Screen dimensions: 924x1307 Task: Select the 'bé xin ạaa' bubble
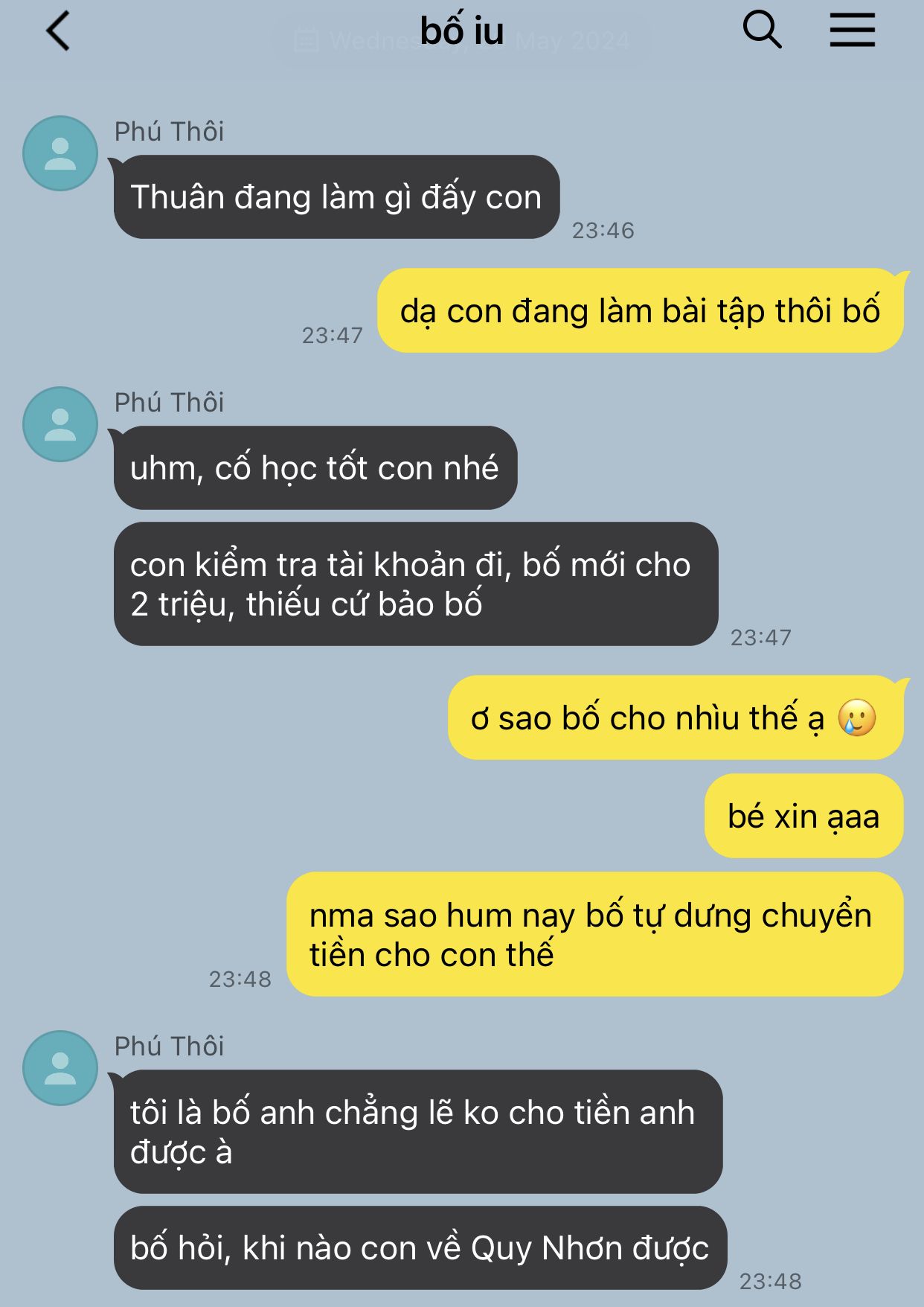point(804,817)
